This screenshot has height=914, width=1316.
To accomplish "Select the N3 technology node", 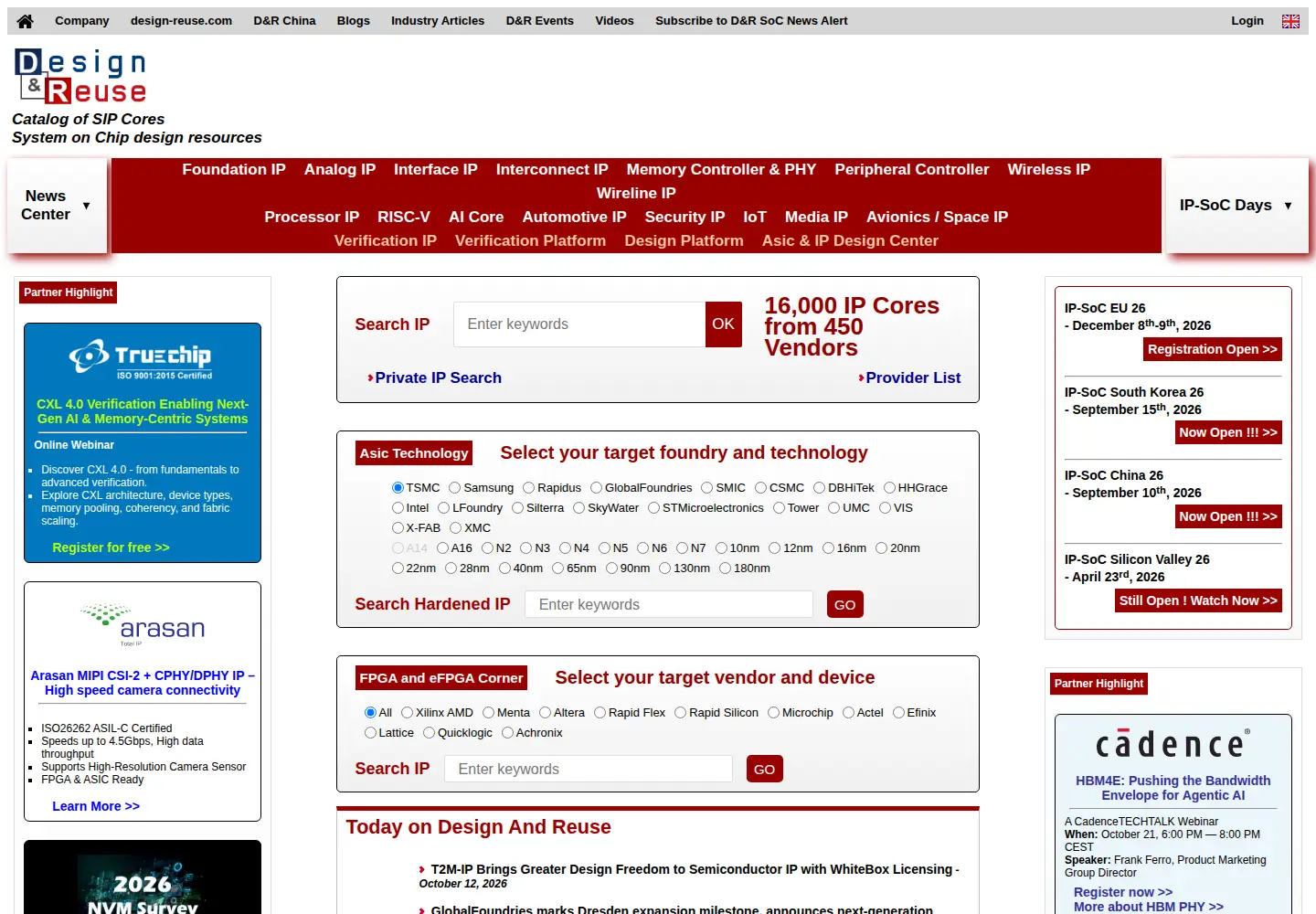I will pos(526,548).
